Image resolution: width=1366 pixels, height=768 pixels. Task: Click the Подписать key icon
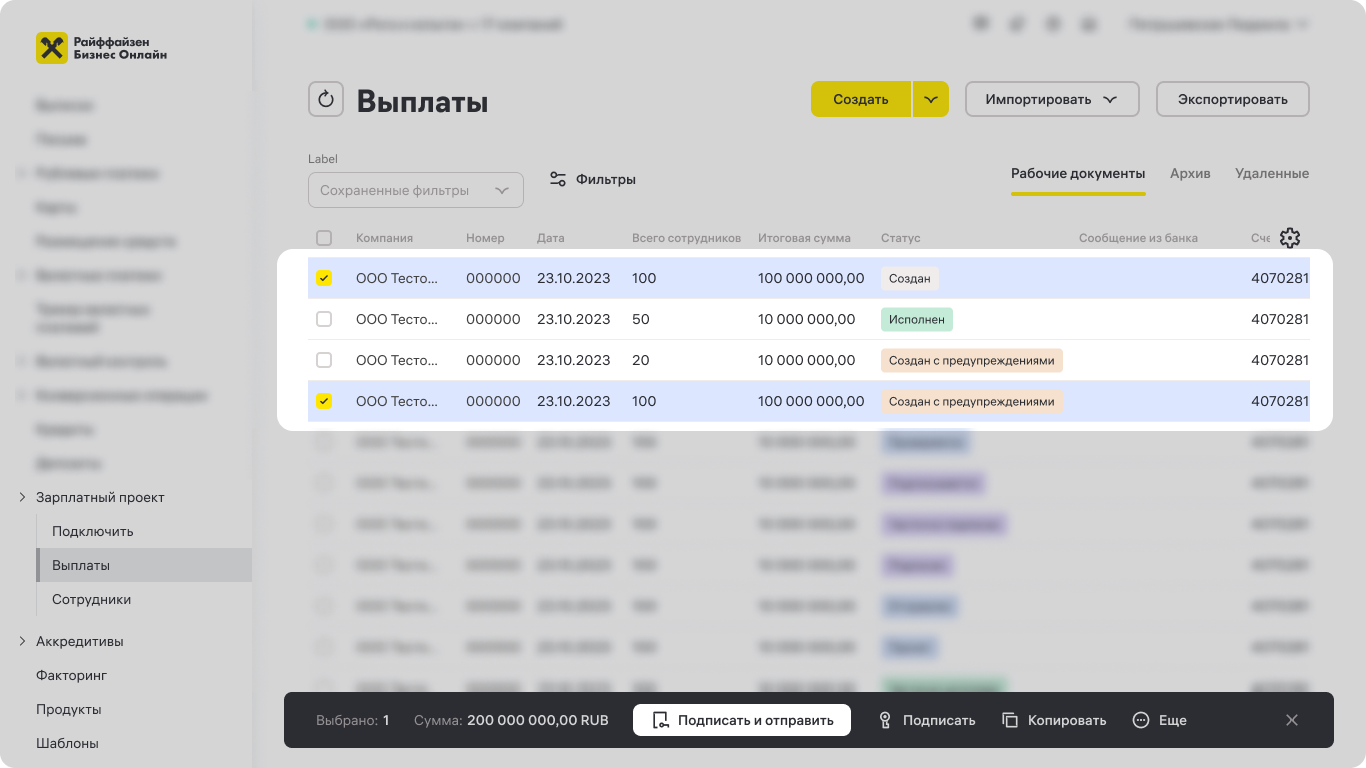(x=885, y=720)
